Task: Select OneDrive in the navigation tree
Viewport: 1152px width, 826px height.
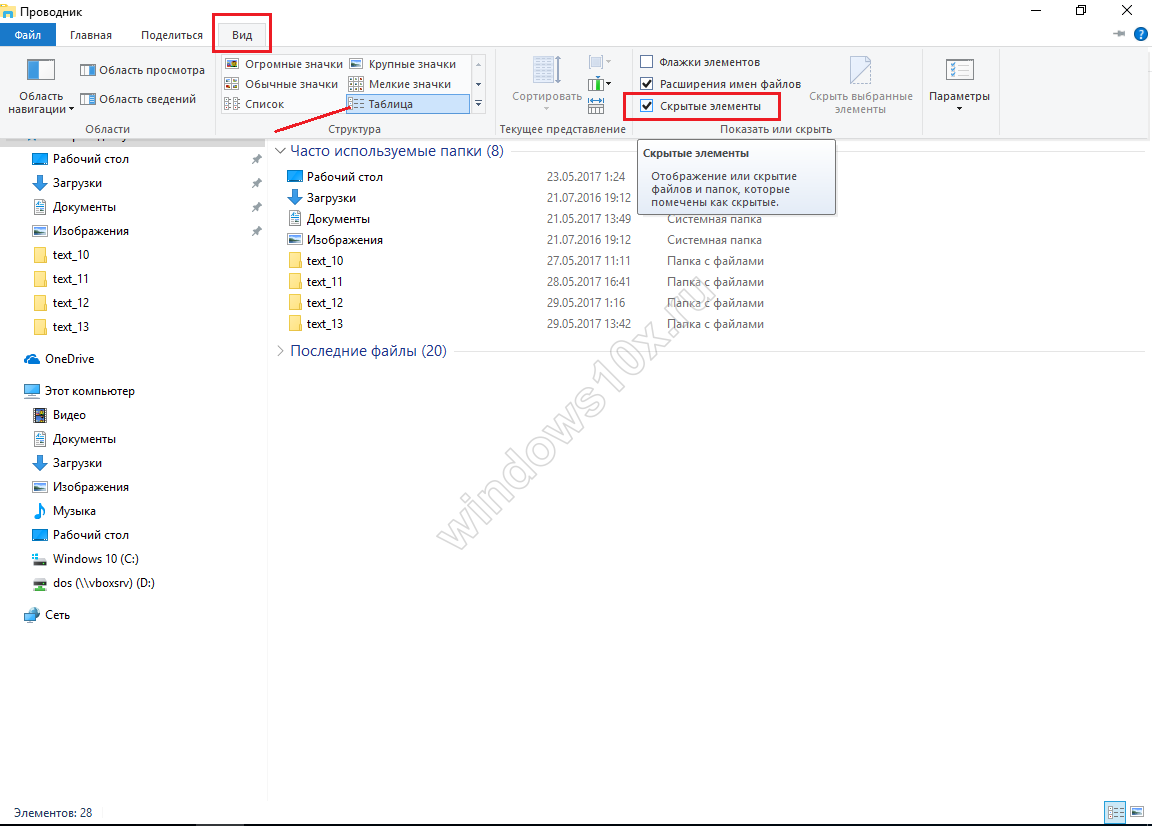Action: (x=69, y=359)
